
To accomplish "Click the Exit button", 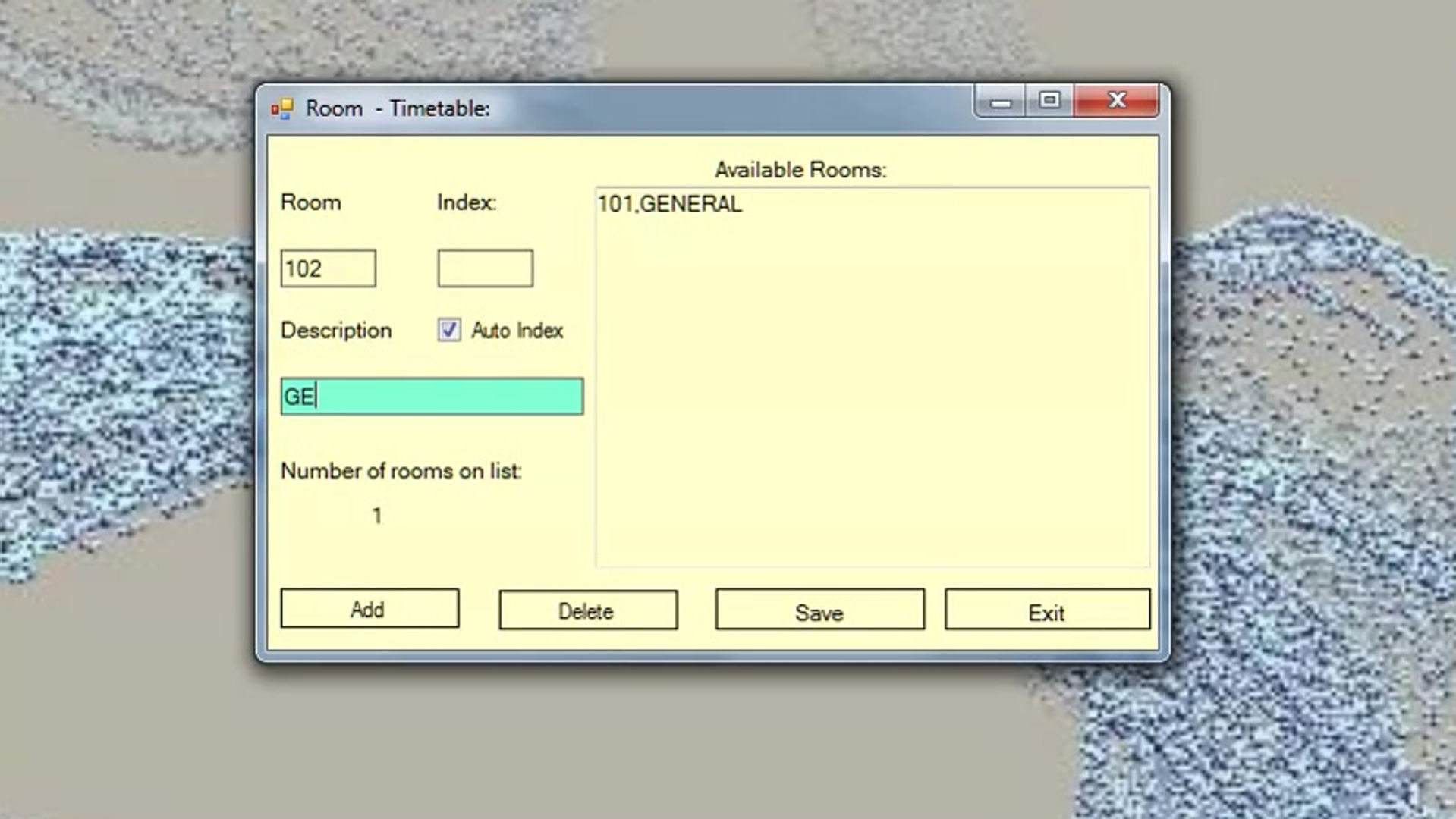I will 1047,610.
